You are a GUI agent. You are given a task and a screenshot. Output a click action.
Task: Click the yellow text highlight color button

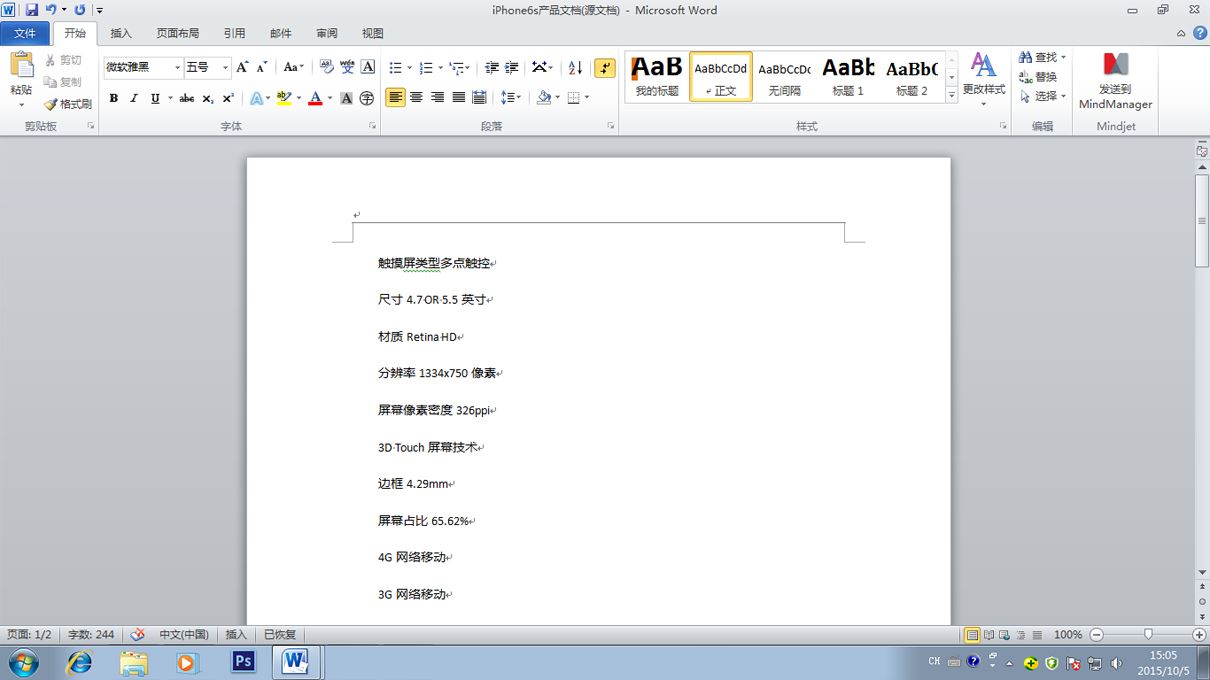point(283,98)
